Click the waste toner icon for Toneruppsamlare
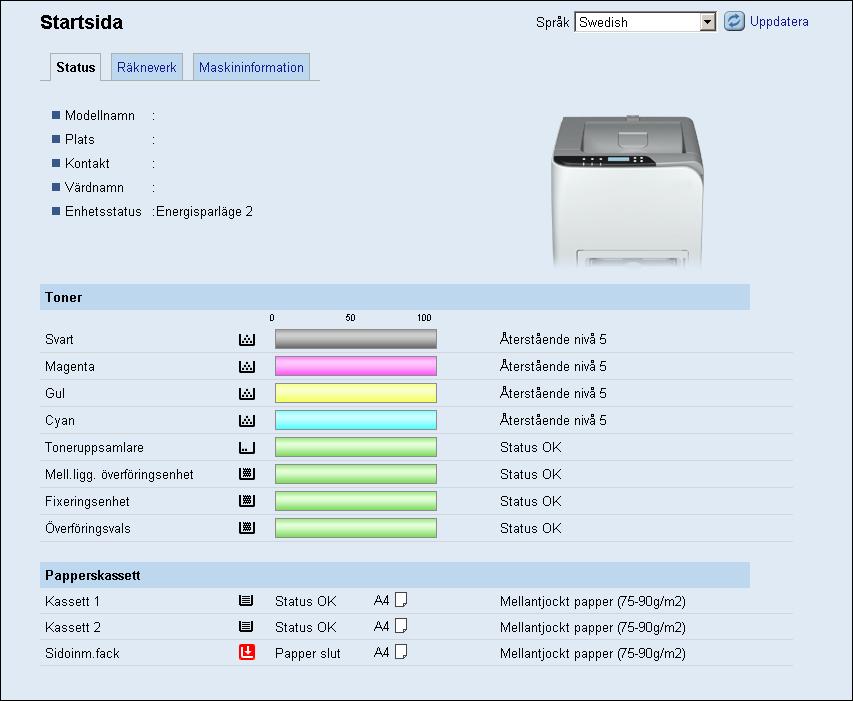 247,448
